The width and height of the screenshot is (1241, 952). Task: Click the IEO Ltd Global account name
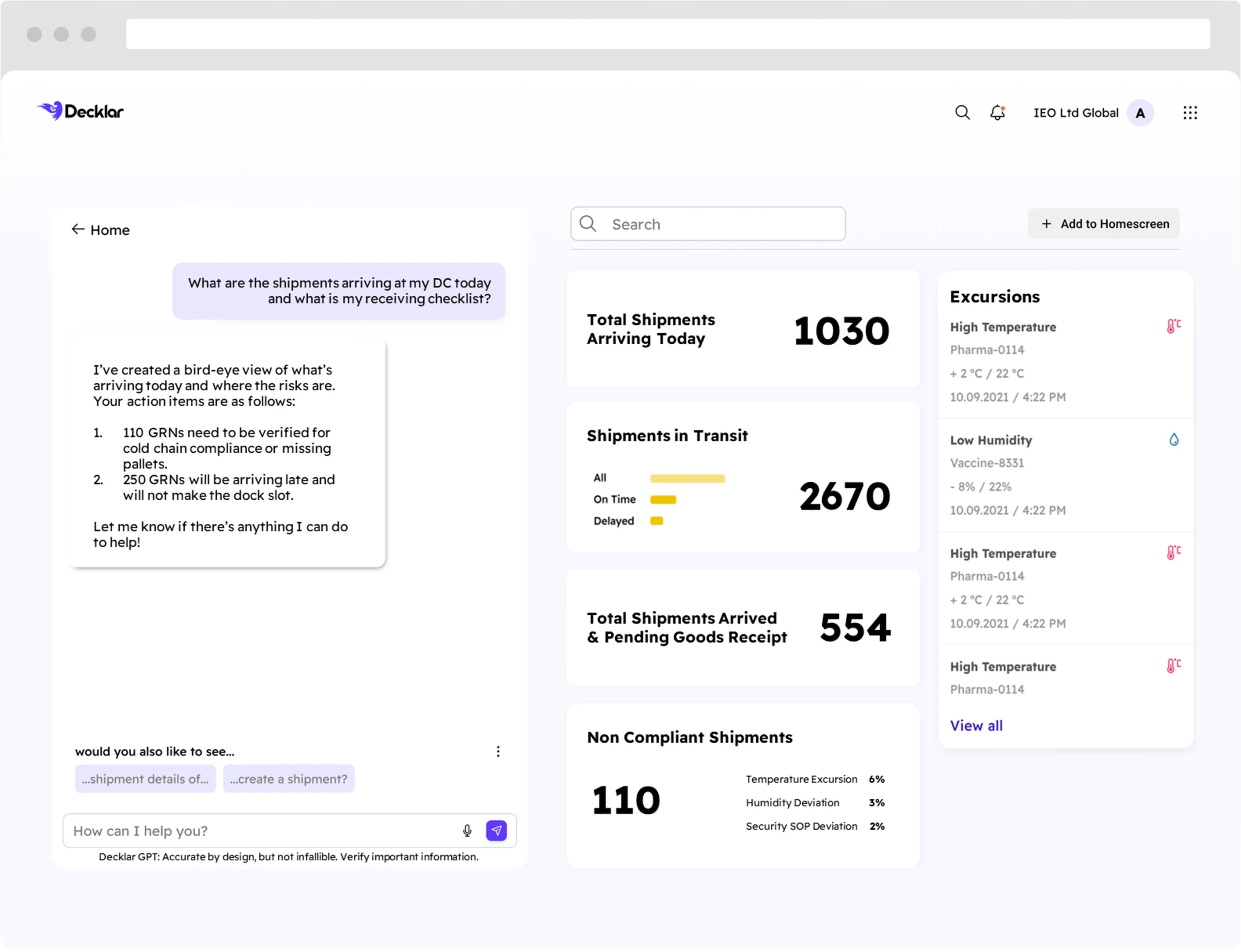[1076, 113]
